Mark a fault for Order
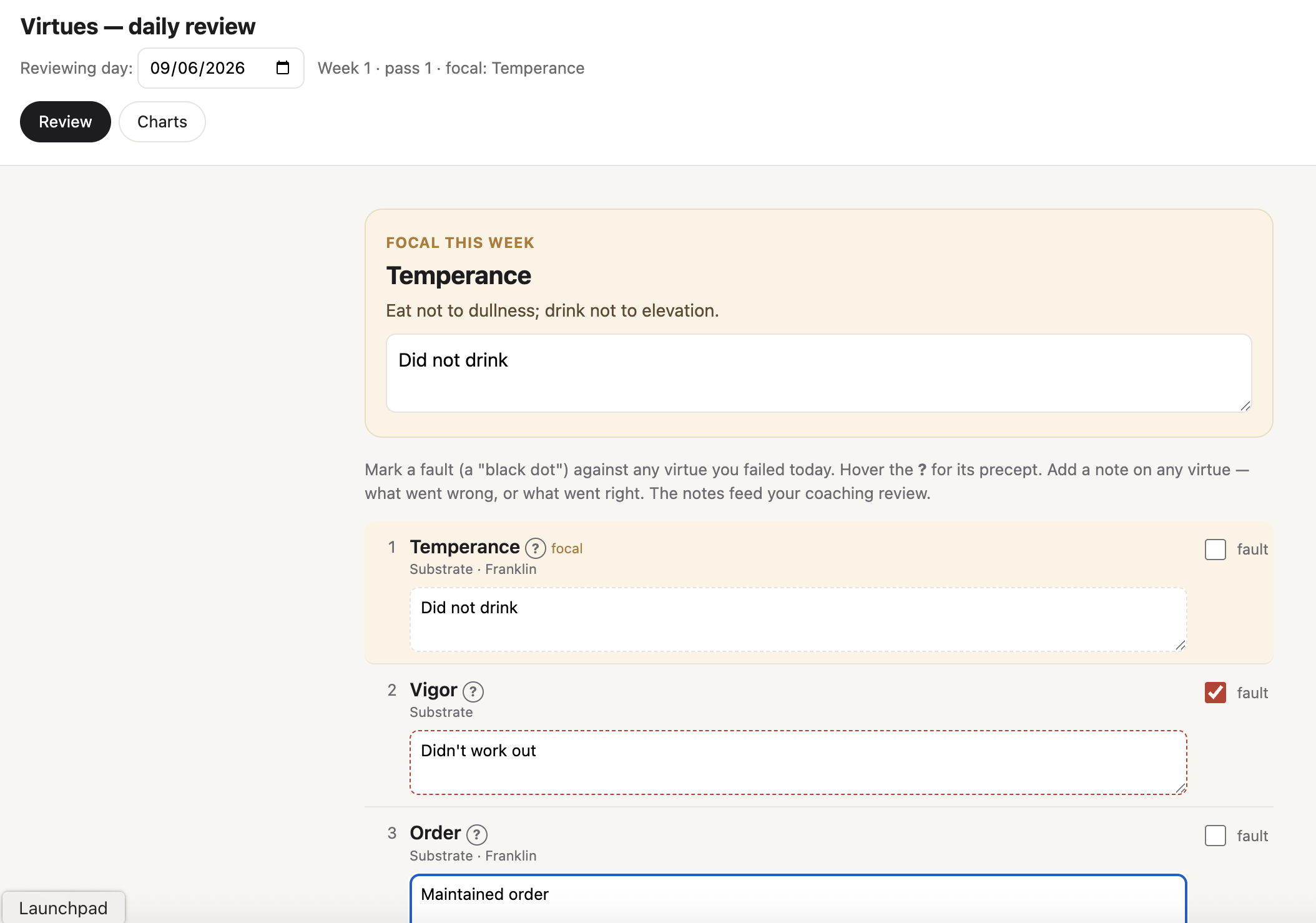This screenshot has width=1316, height=923. point(1215,836)
